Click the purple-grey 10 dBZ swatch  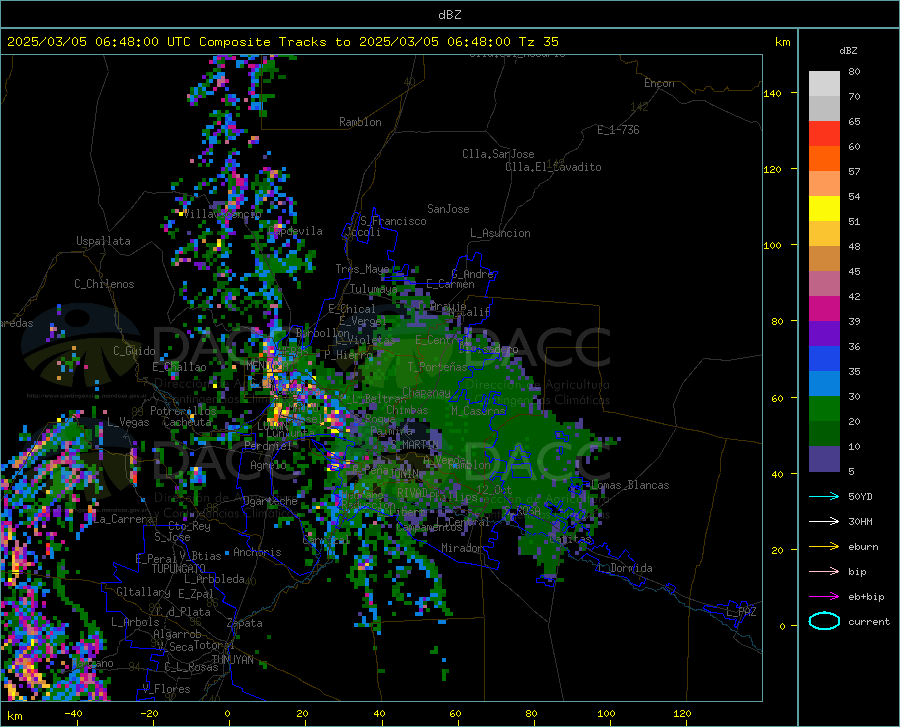click(x=824, y=458)
